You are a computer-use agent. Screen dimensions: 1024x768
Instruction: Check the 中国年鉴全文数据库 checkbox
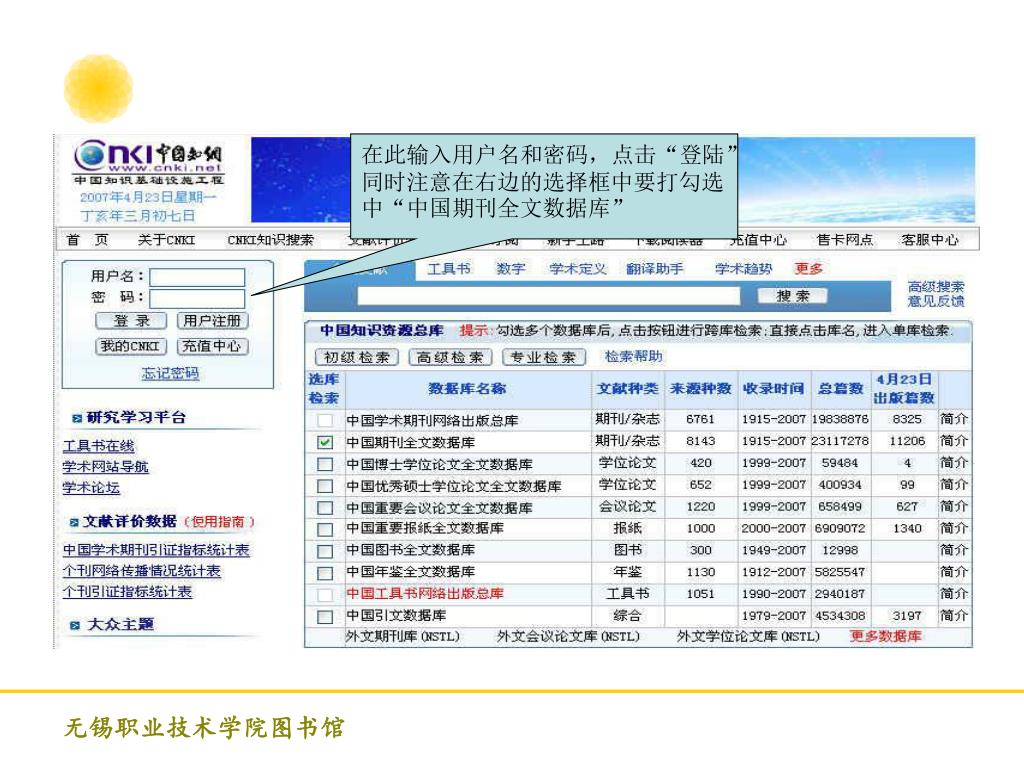[x=325, y=573]
